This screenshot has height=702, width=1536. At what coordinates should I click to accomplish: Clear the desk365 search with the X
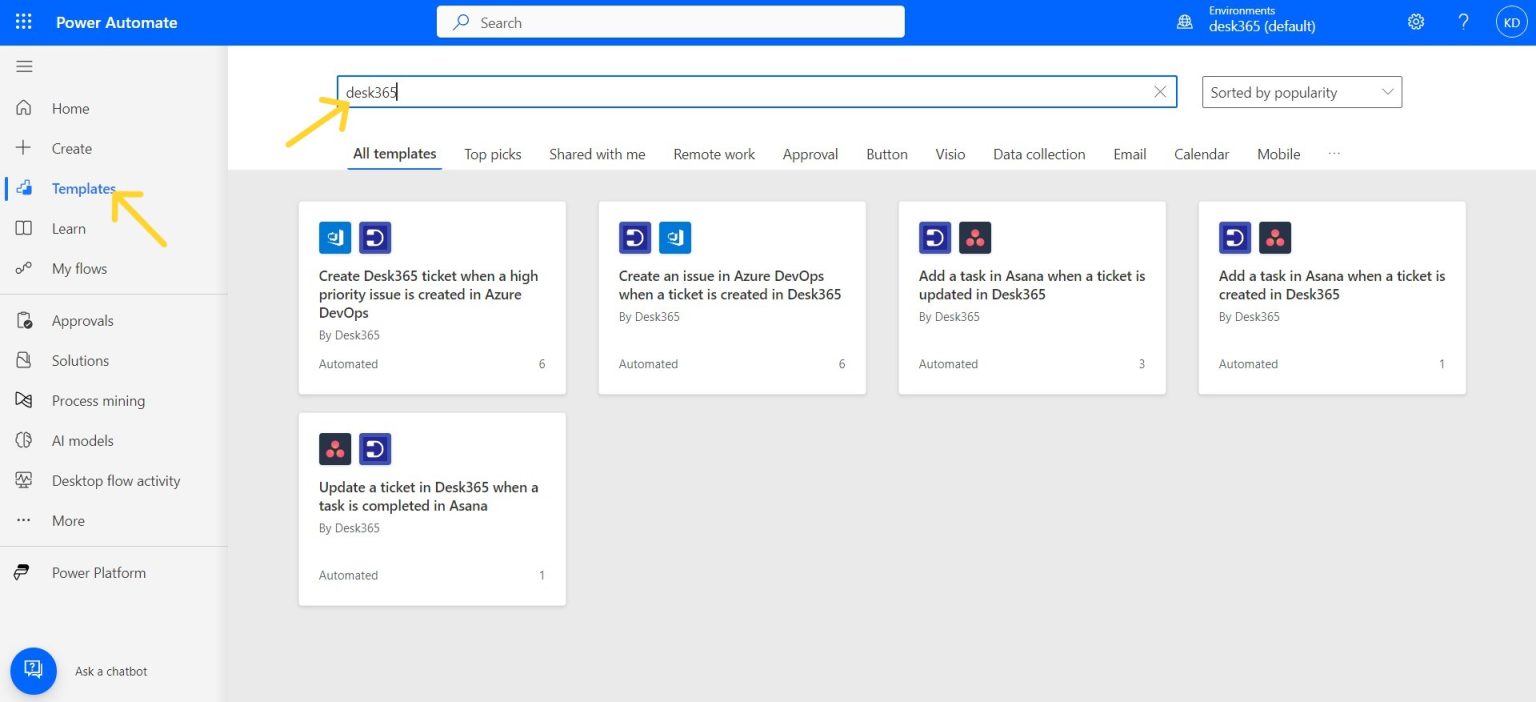[1160, 91]
